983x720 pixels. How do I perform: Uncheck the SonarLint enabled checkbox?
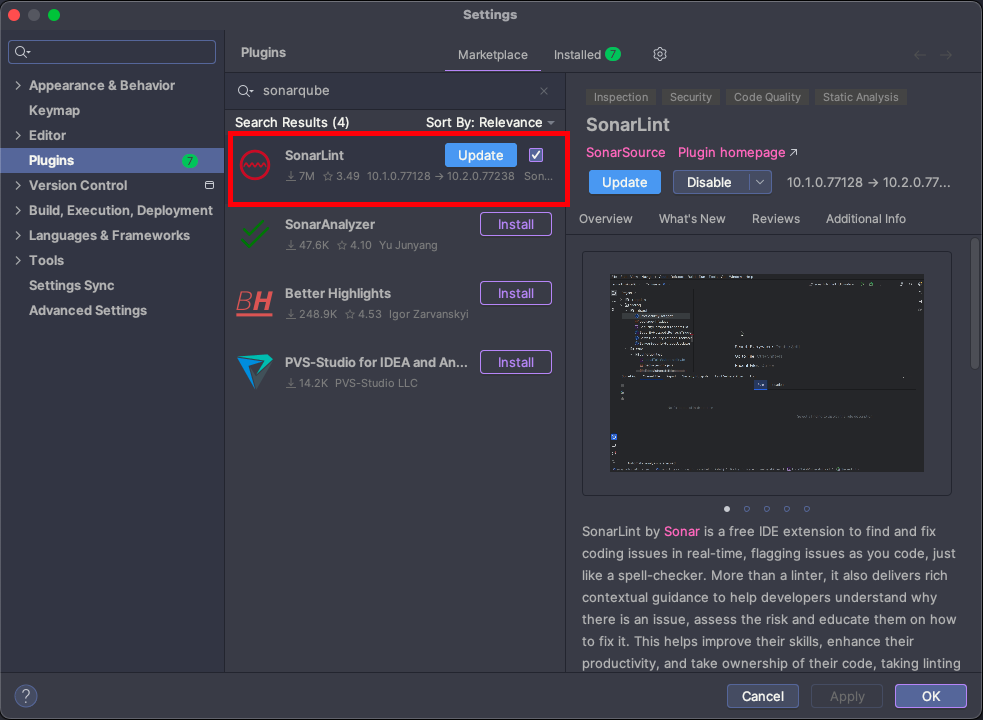coord(536,155)
